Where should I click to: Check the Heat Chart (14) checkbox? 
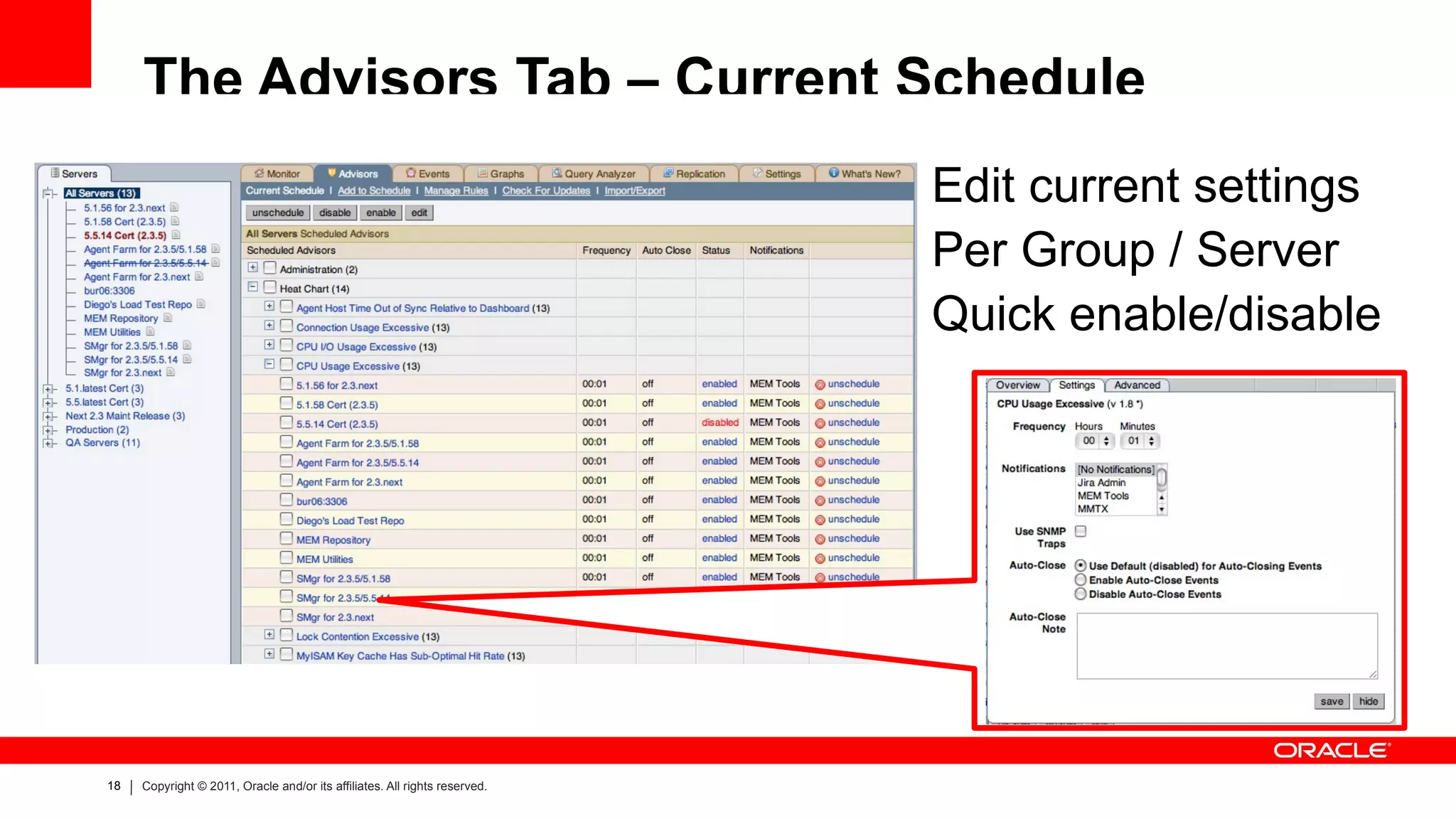click(x=269, y=287)
